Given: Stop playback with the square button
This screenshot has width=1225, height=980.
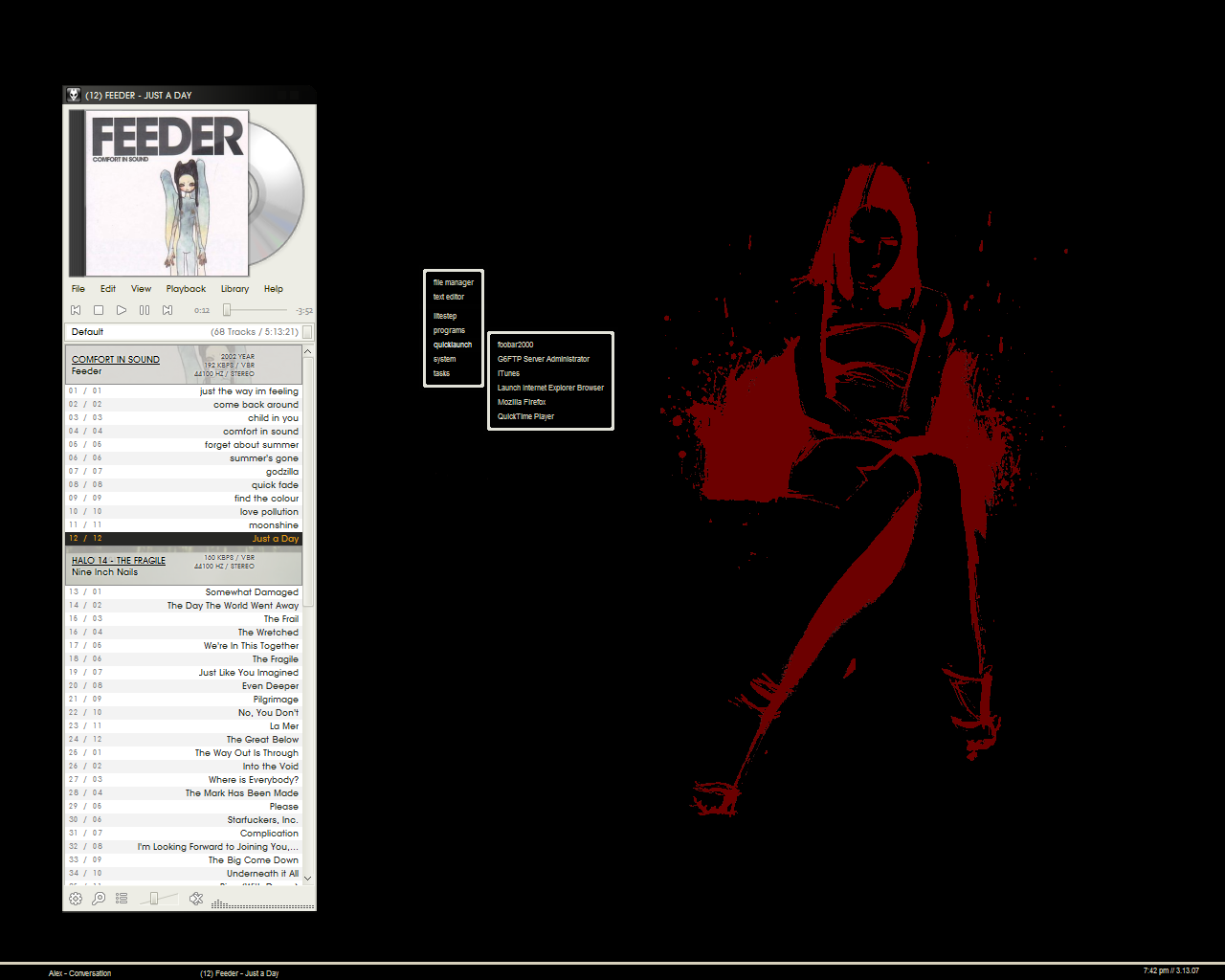Looking at the screenshot, I should tap(99, 310).
